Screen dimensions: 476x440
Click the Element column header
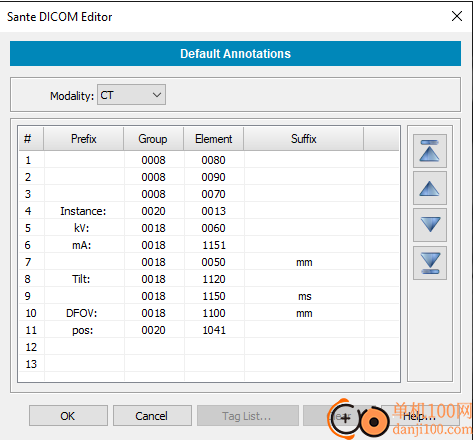click(214, 139)
